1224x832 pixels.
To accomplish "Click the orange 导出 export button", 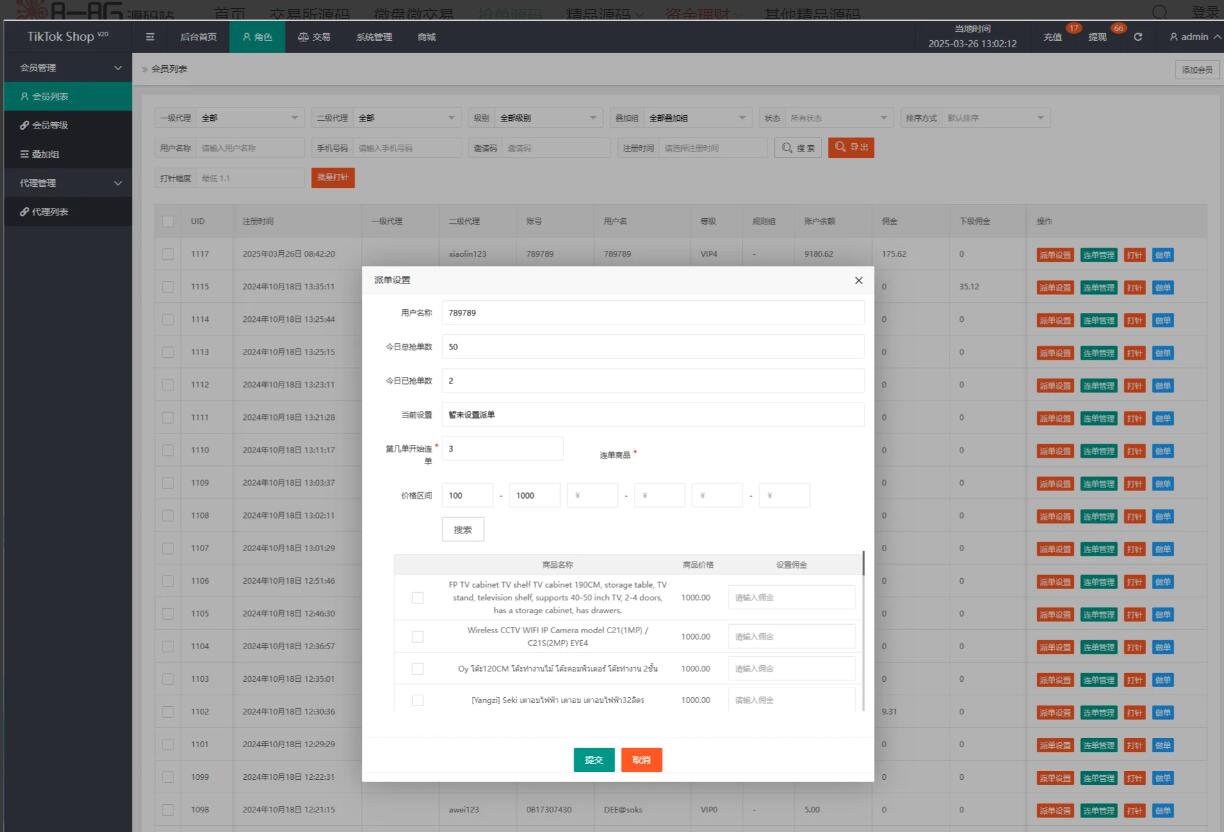I will [x=850, y=147].
